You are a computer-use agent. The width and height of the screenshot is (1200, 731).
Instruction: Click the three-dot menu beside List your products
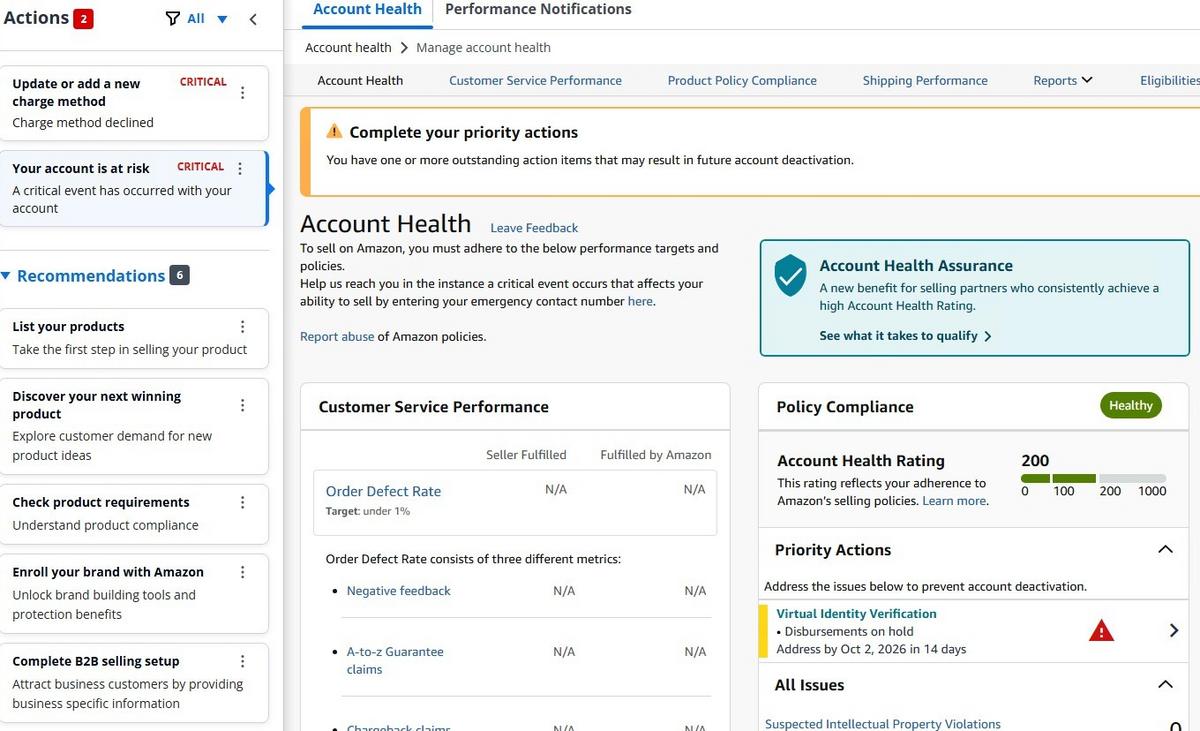tap(243, 327)
